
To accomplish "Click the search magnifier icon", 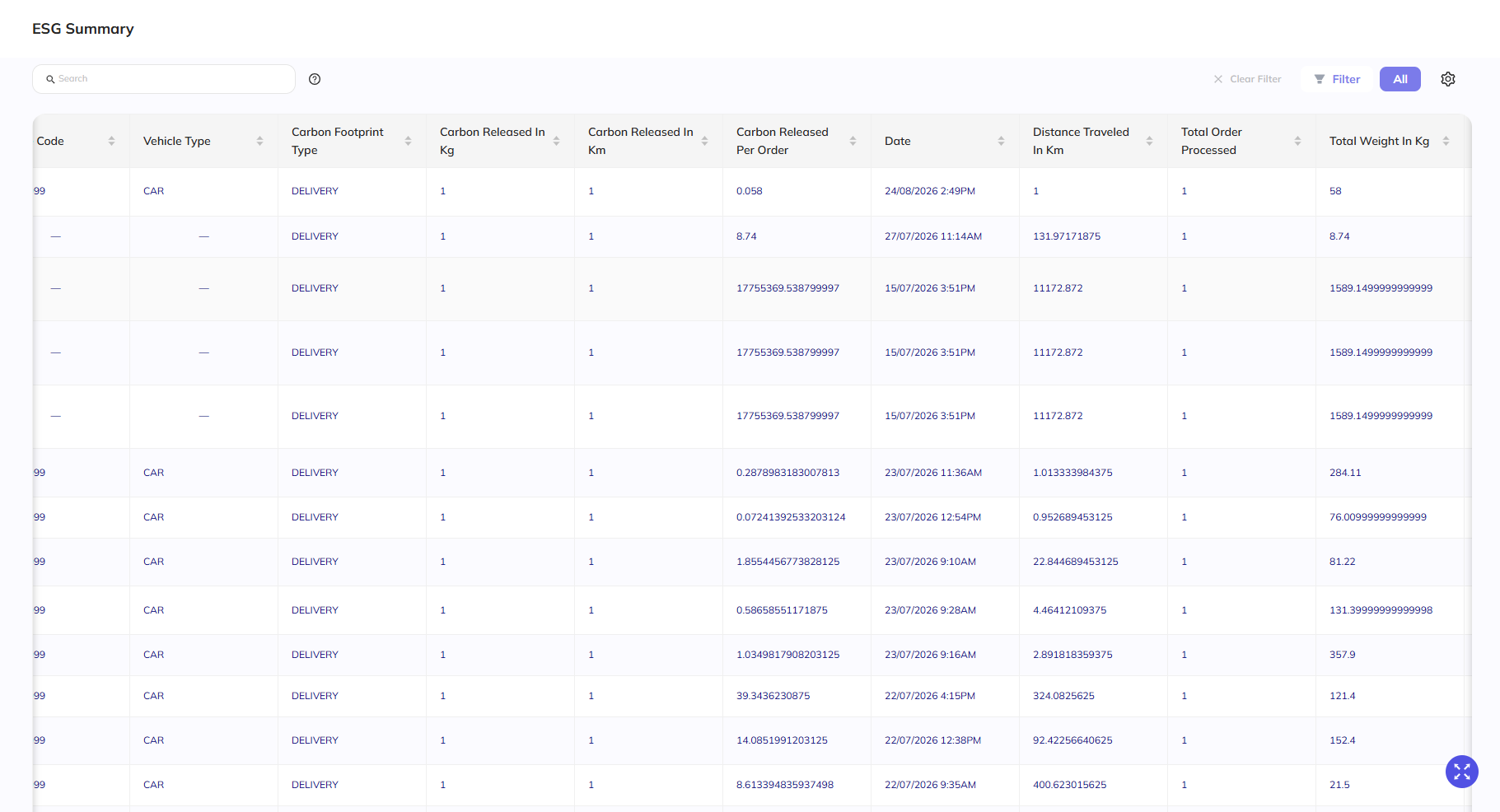I will (x=50, y=79).
